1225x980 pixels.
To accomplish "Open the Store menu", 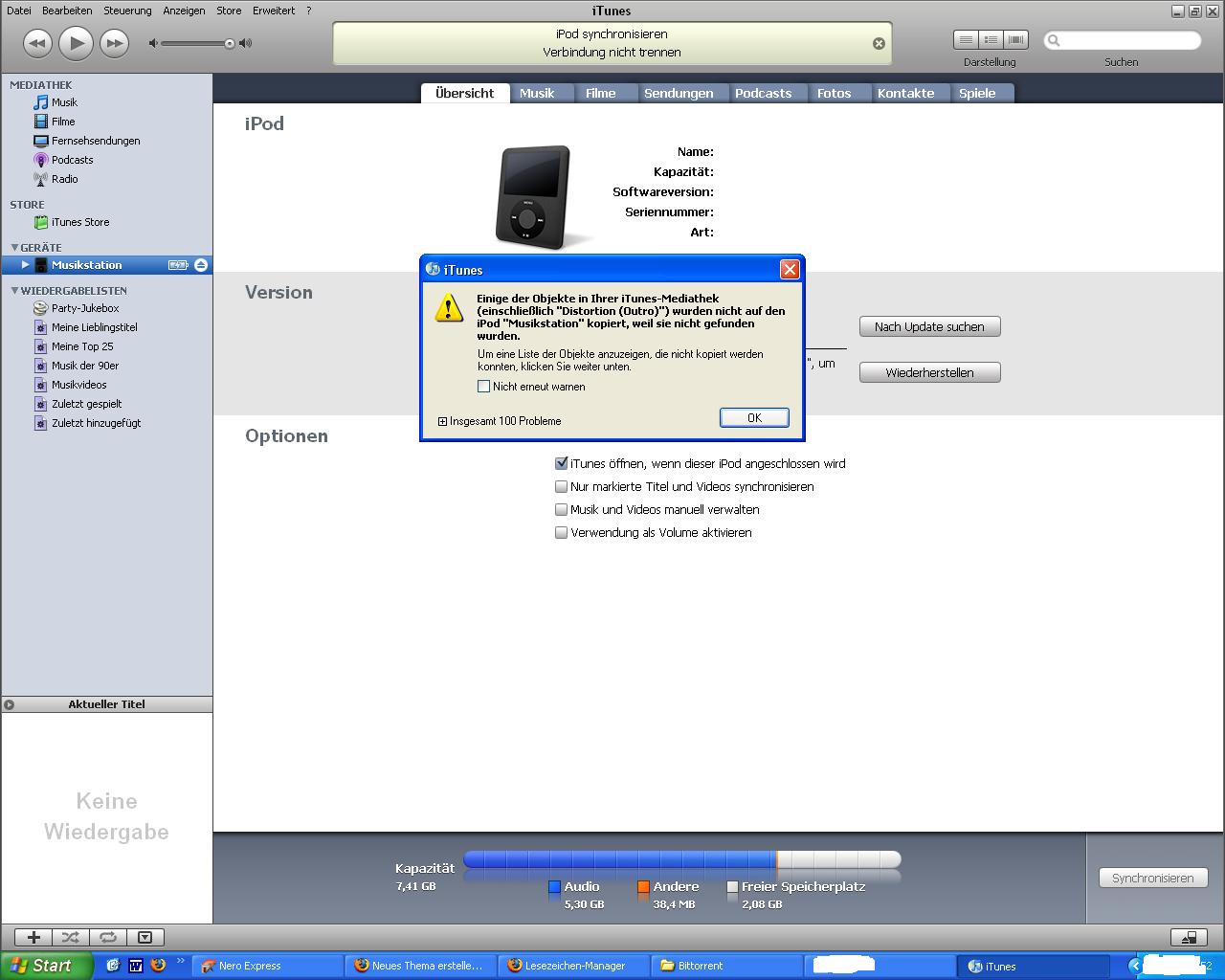I will tap(229, 11).
